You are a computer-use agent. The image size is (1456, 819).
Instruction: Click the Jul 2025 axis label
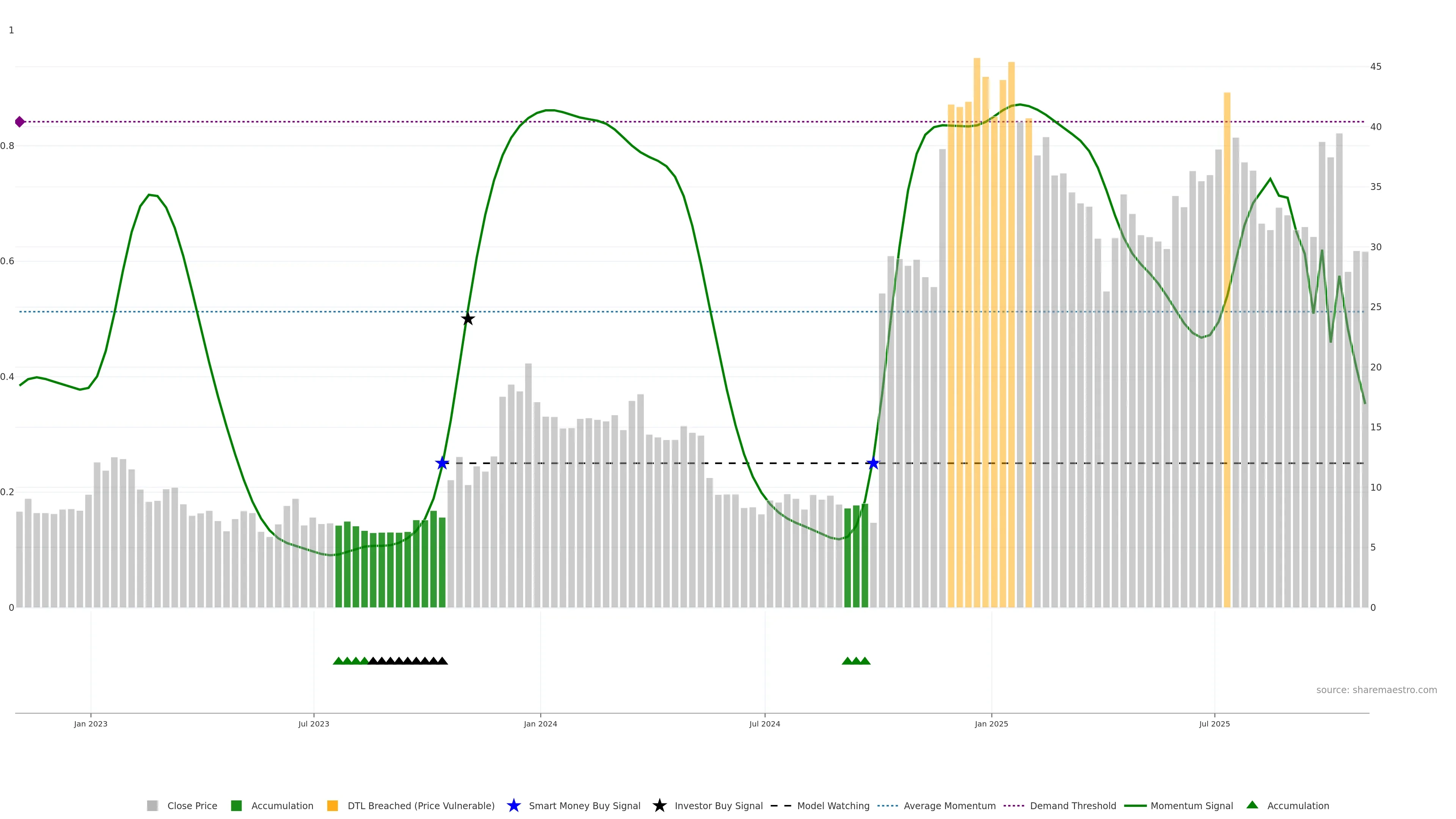(x=1214, y=723)
